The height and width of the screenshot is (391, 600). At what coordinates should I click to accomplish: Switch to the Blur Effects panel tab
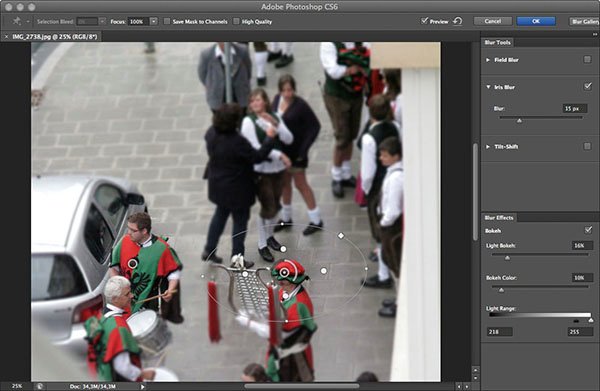[499, 217]
